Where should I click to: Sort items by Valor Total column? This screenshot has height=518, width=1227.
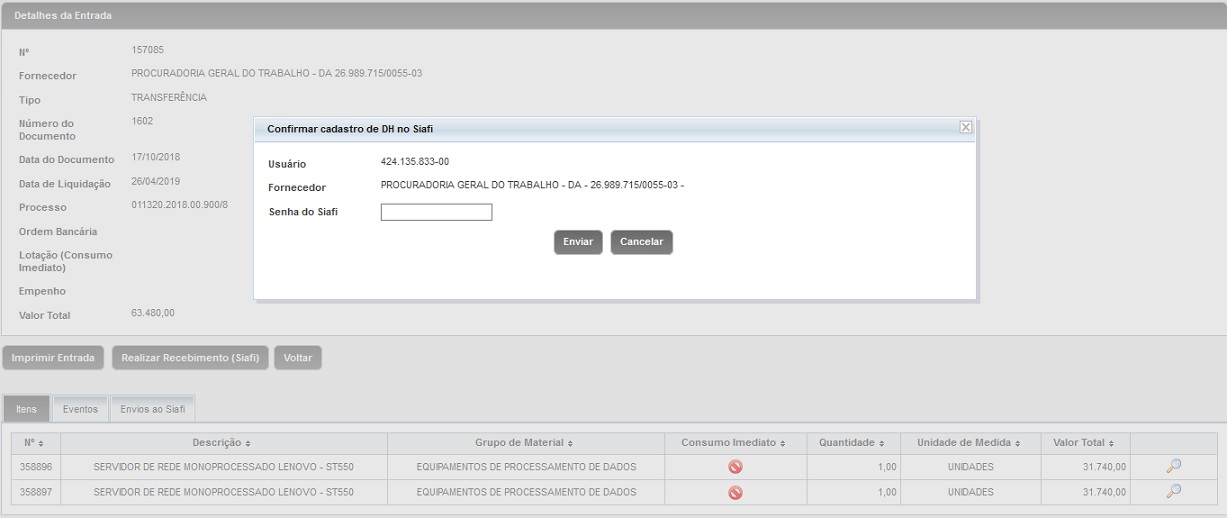(1084, 442)
